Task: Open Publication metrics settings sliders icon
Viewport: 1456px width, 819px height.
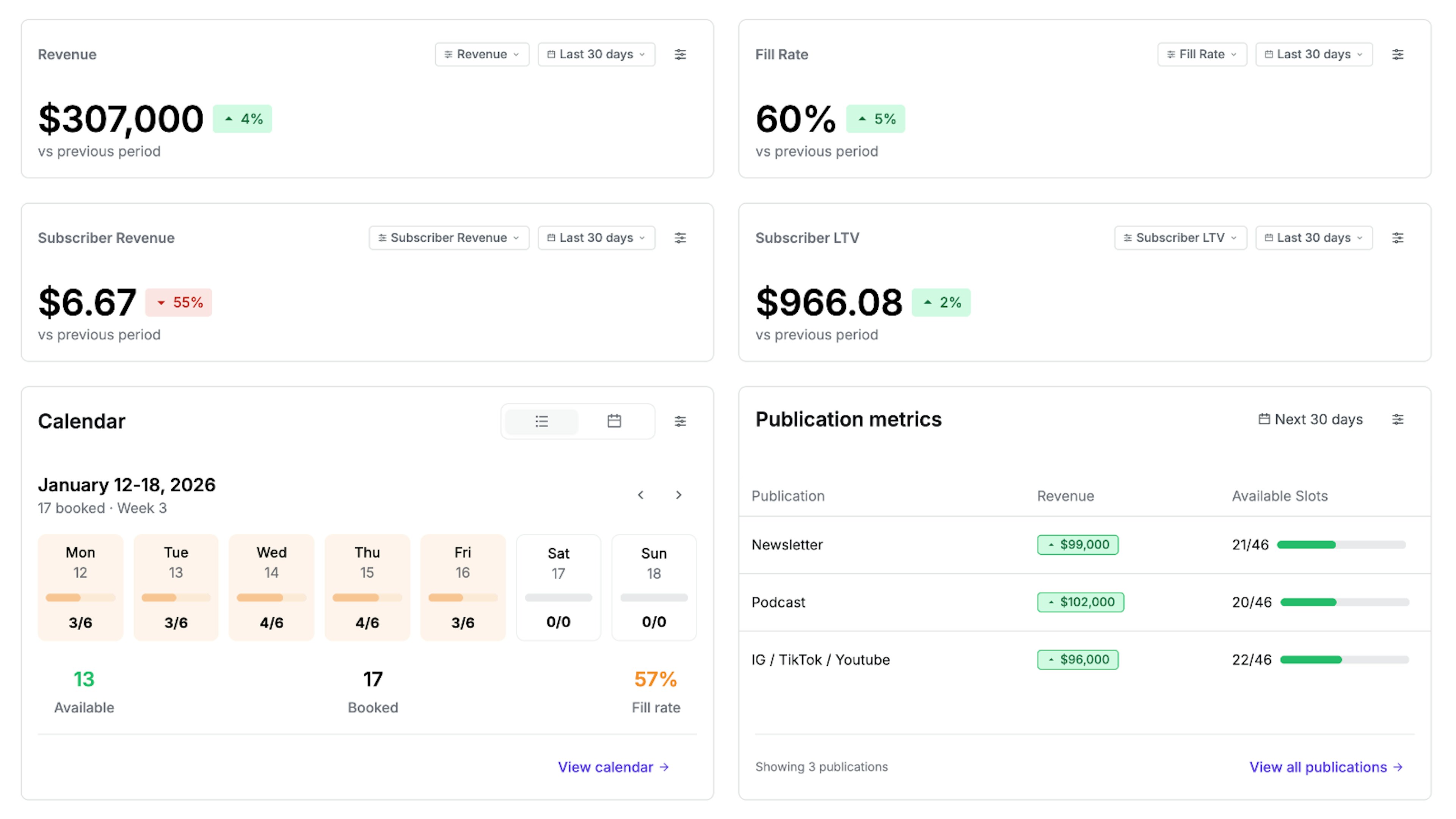Action: (x=1398, y=419)
